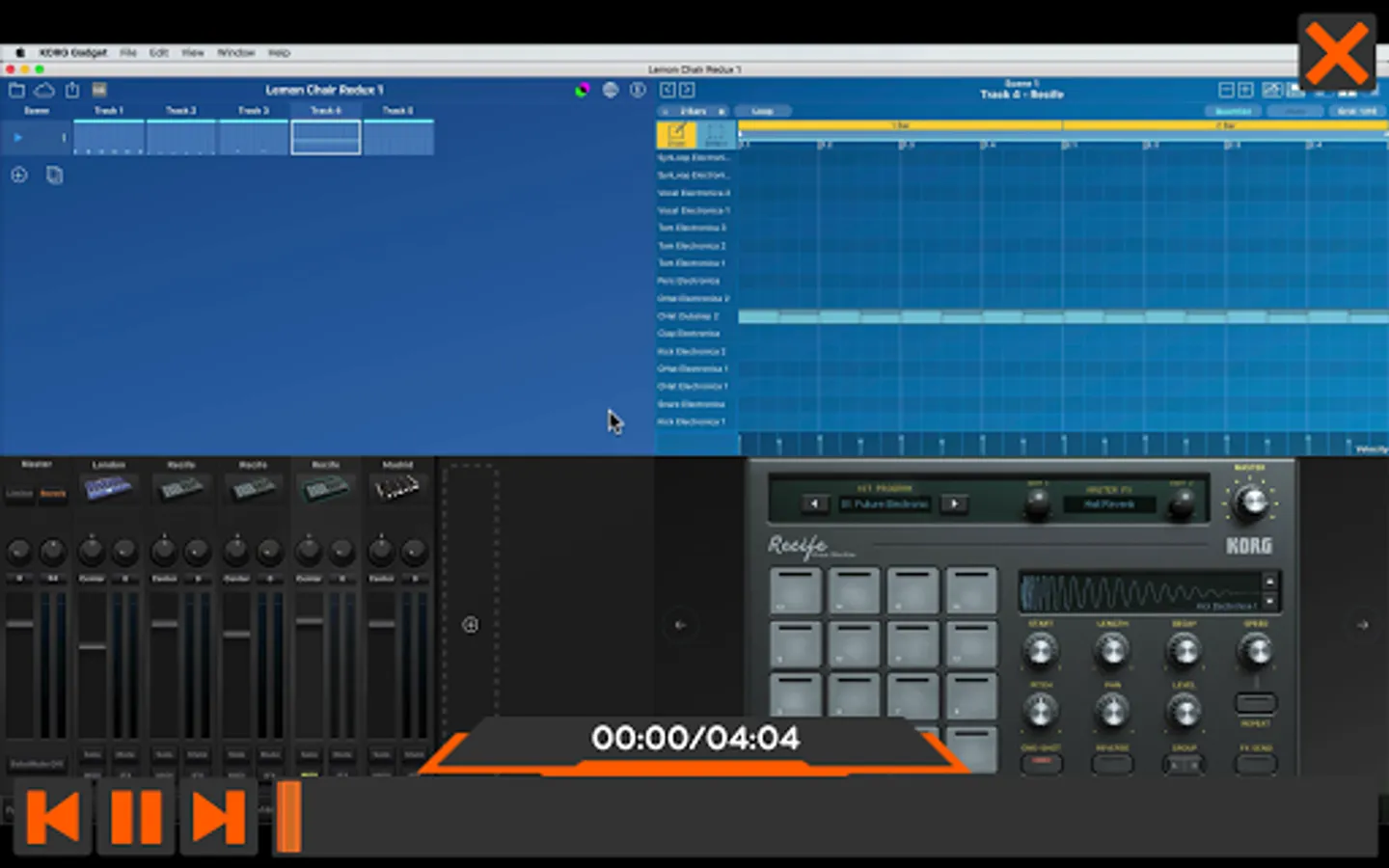Image resolution: width=1389 pixels, height=868 pixels.
Task: Skip to the next video
Action: click(219, 818)
